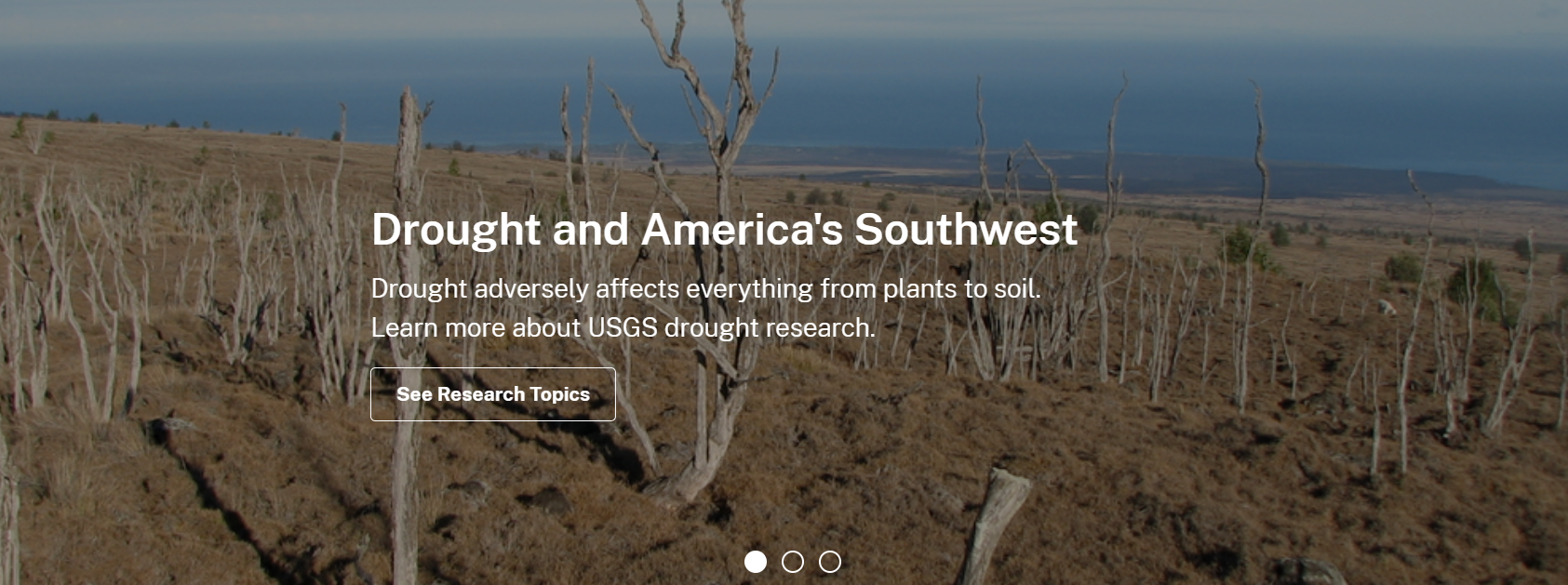The image size is (1568, 585).
Task: Jump to the third carousel slide dot
Action: 830,562
